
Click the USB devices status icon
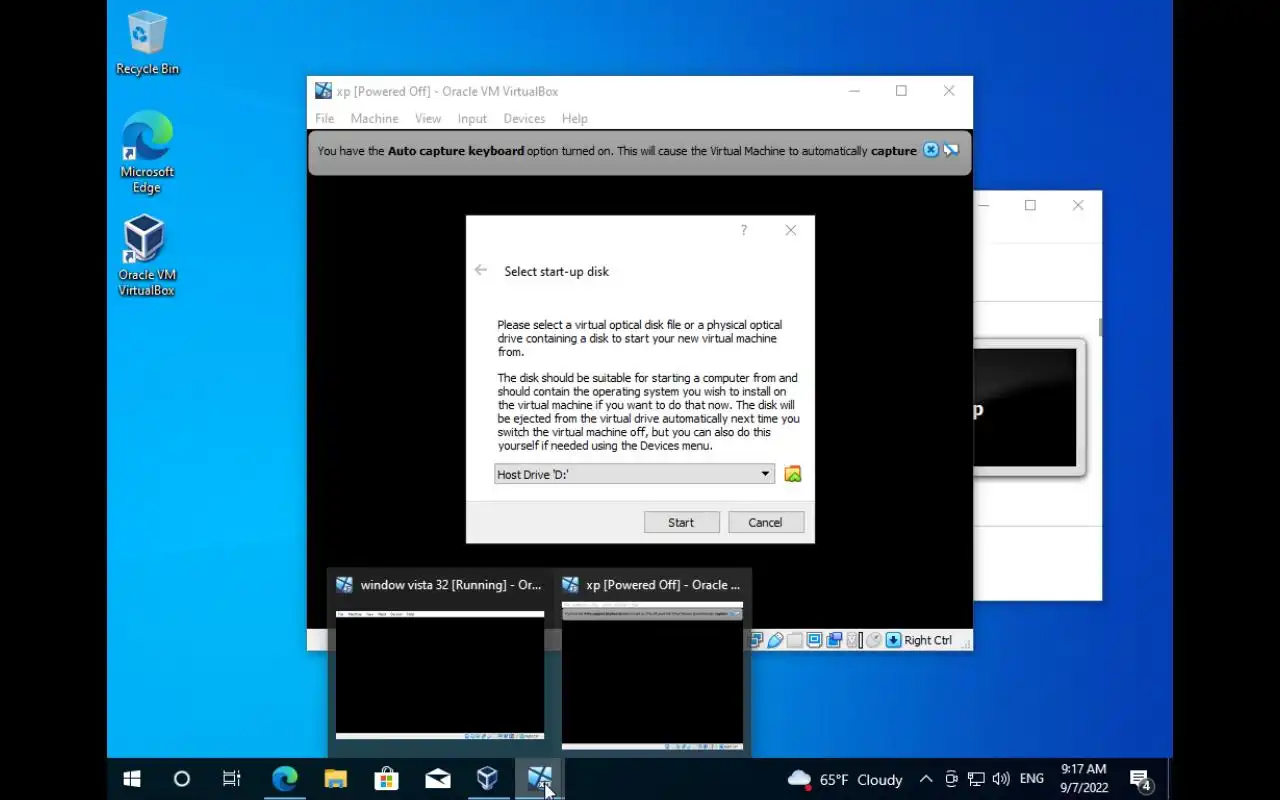[x=775, y=640]
